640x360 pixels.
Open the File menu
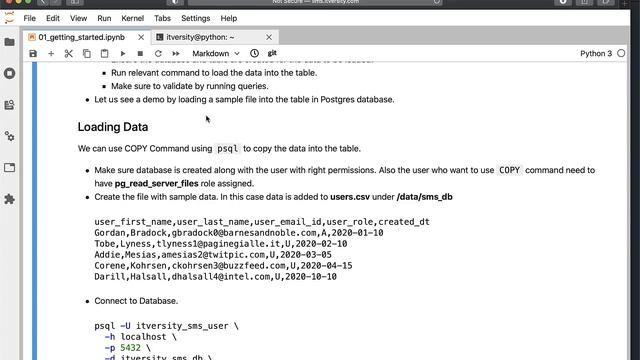tap(29, 18)
